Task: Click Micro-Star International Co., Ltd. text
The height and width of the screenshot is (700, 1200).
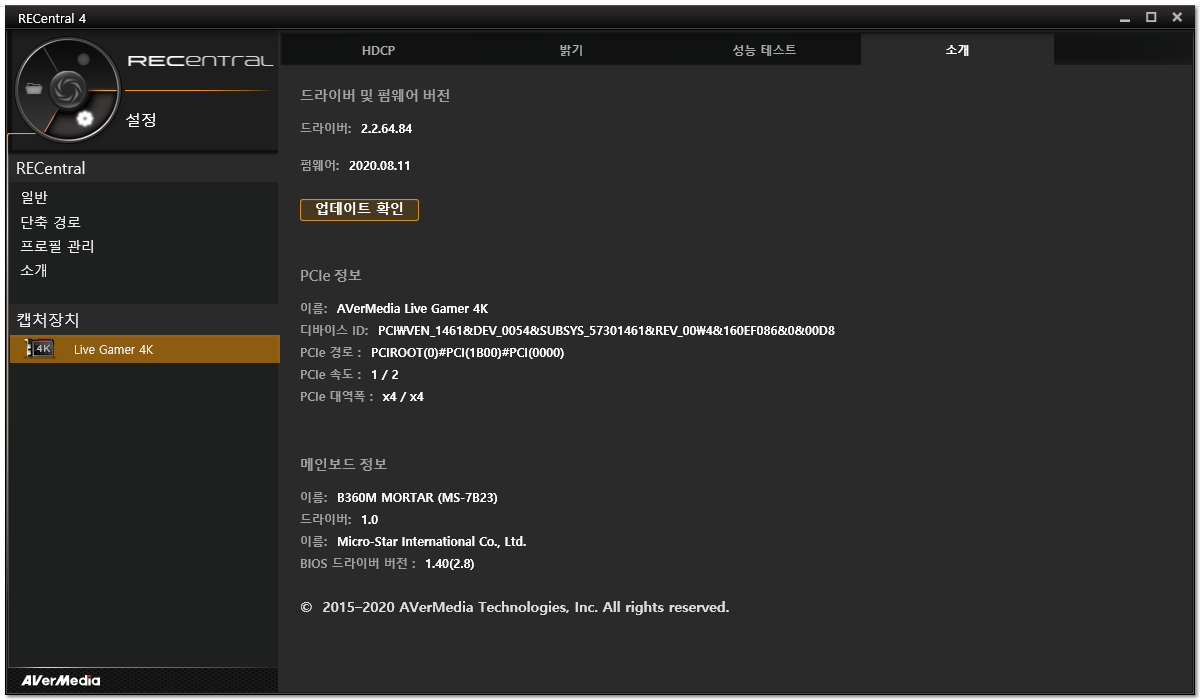Action: (x=431, y=542)
